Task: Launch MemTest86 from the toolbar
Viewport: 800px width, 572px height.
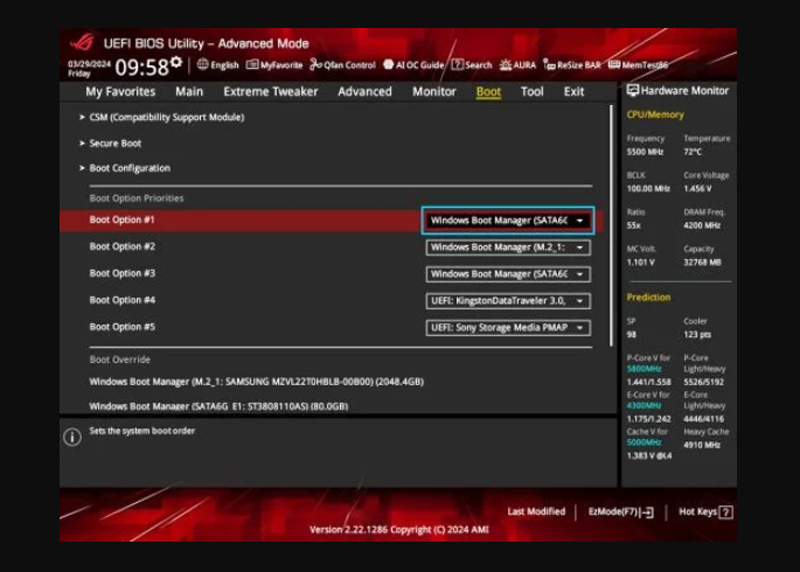Action: (x=640, y=65)
